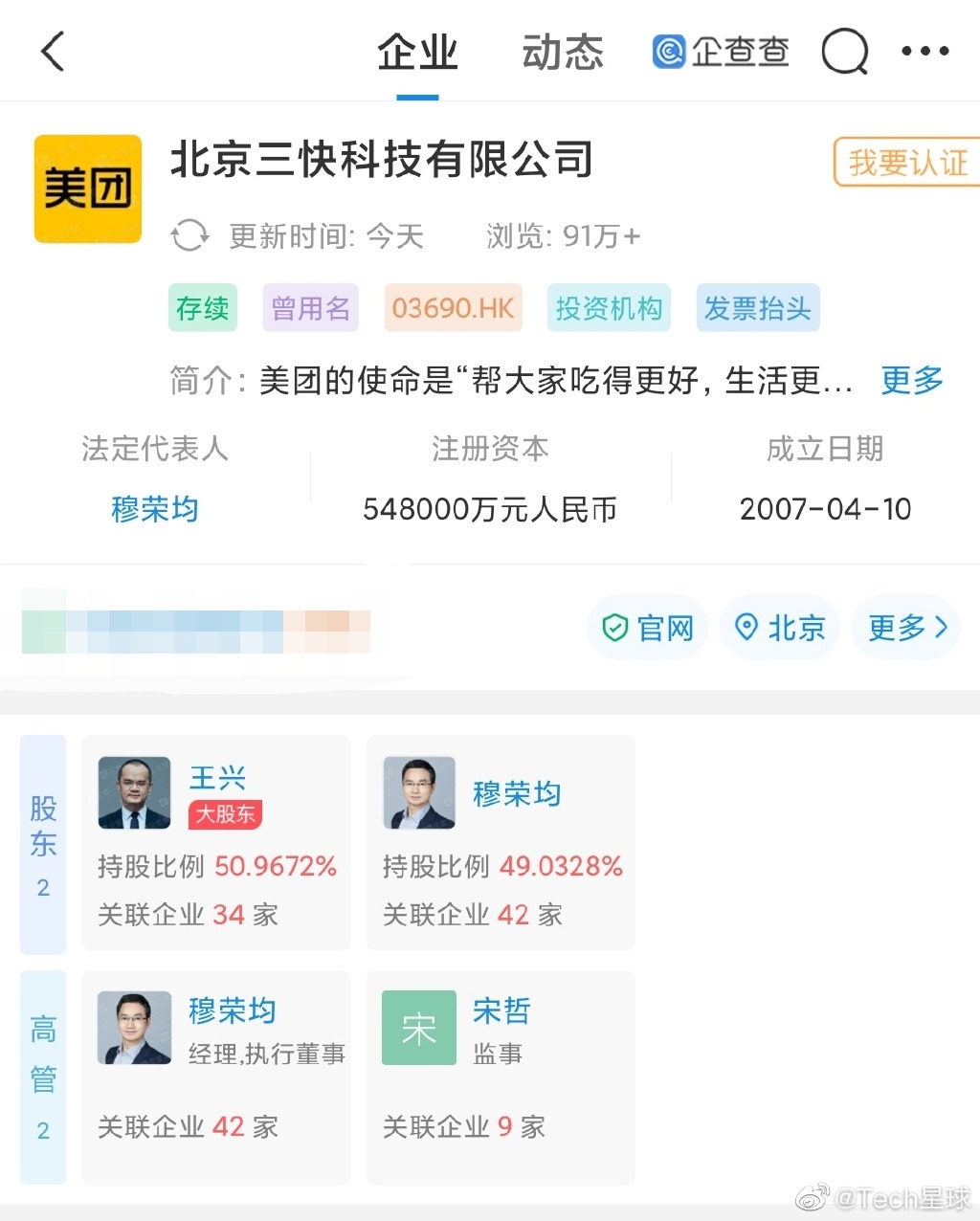980x1221 pixels.
Task: Tap the back arrow icon
Action: 54,52
